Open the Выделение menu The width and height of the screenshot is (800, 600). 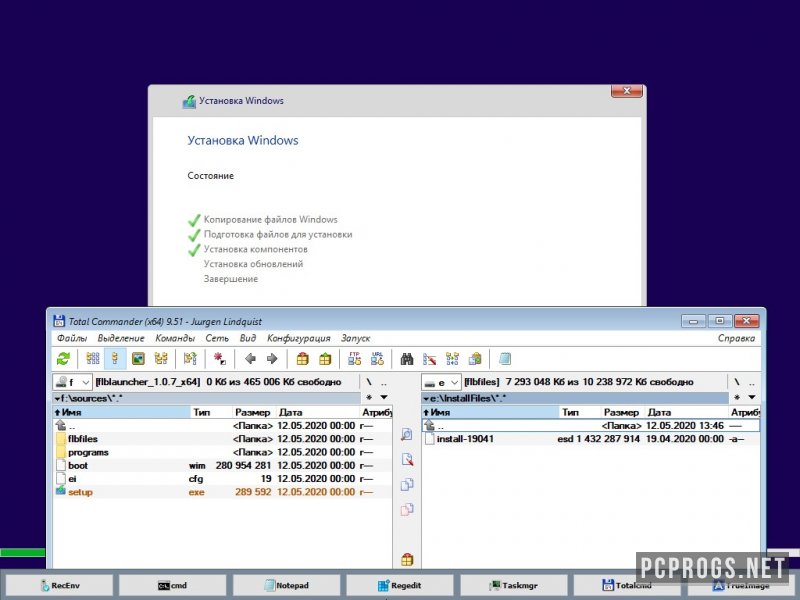coord(121,338)
